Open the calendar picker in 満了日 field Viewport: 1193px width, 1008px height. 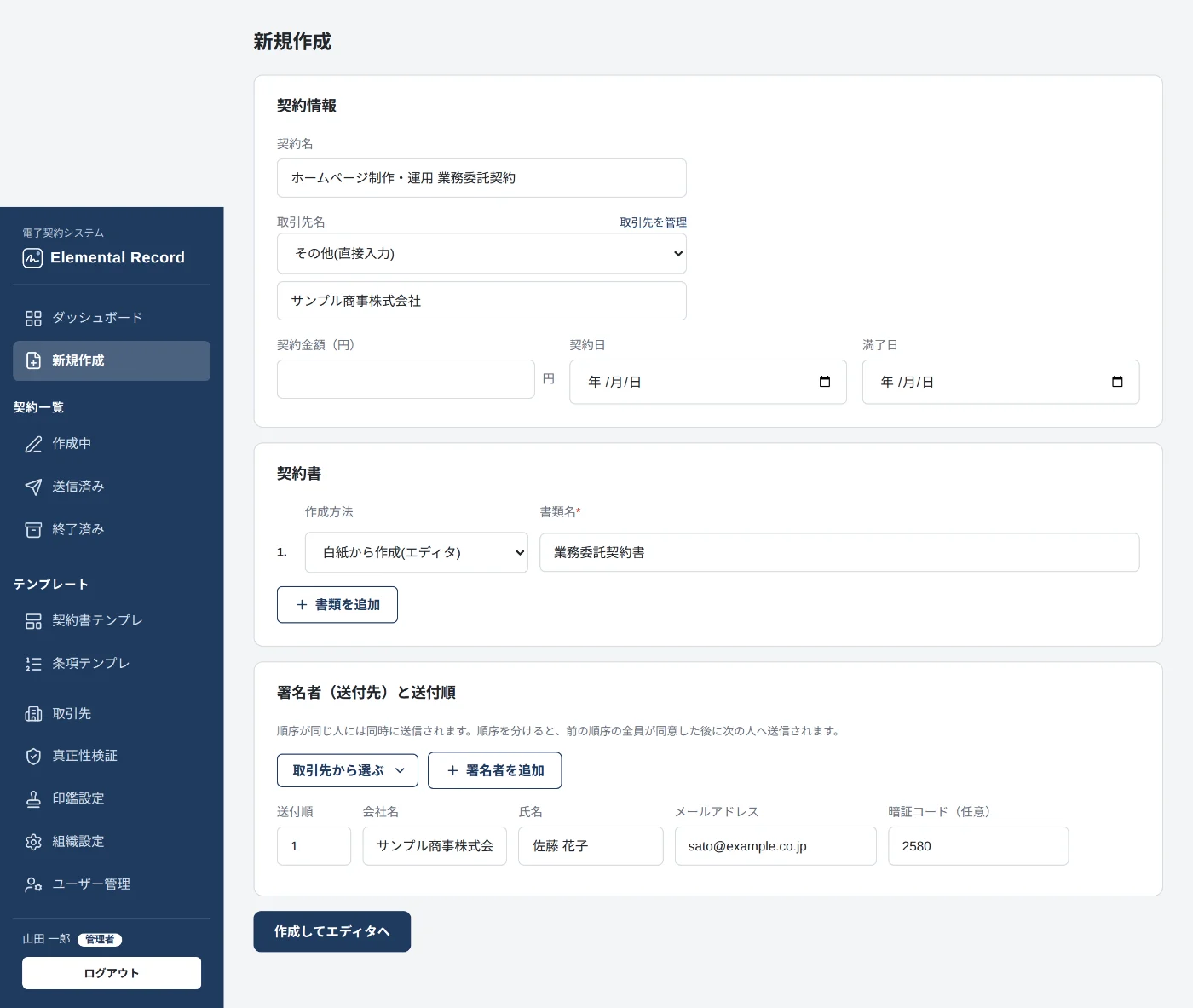pyautogui.click(x=1117, y=382)
